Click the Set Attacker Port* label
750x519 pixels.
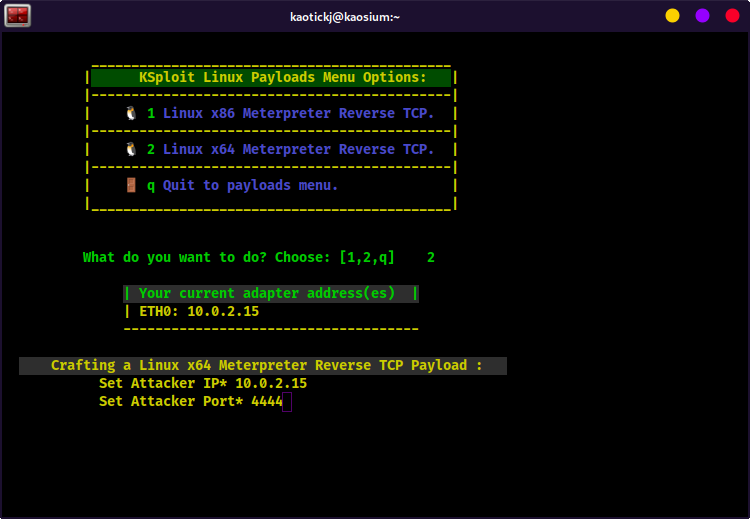[171, 401]
